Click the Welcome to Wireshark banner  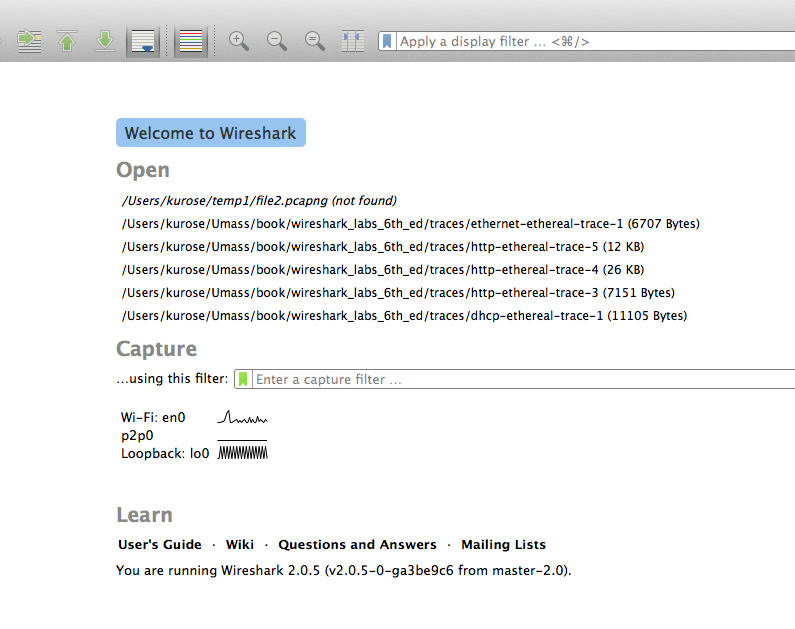(x=211, y=133)
